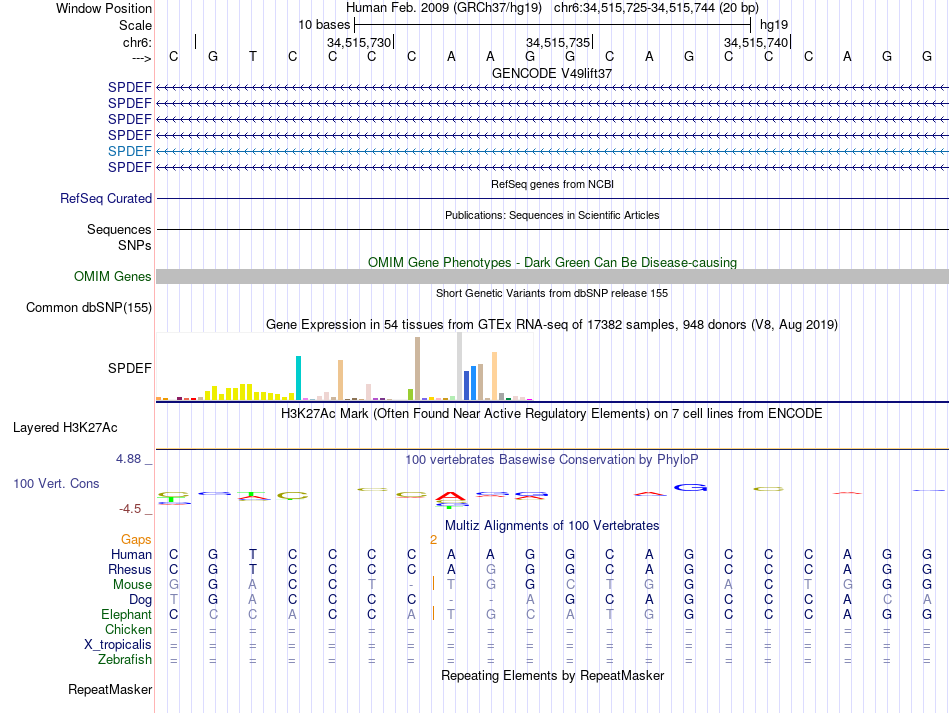Click the -4.5 conservation axis minimum
The height and width of the screenshot is (713, 950).
(130, 509)
